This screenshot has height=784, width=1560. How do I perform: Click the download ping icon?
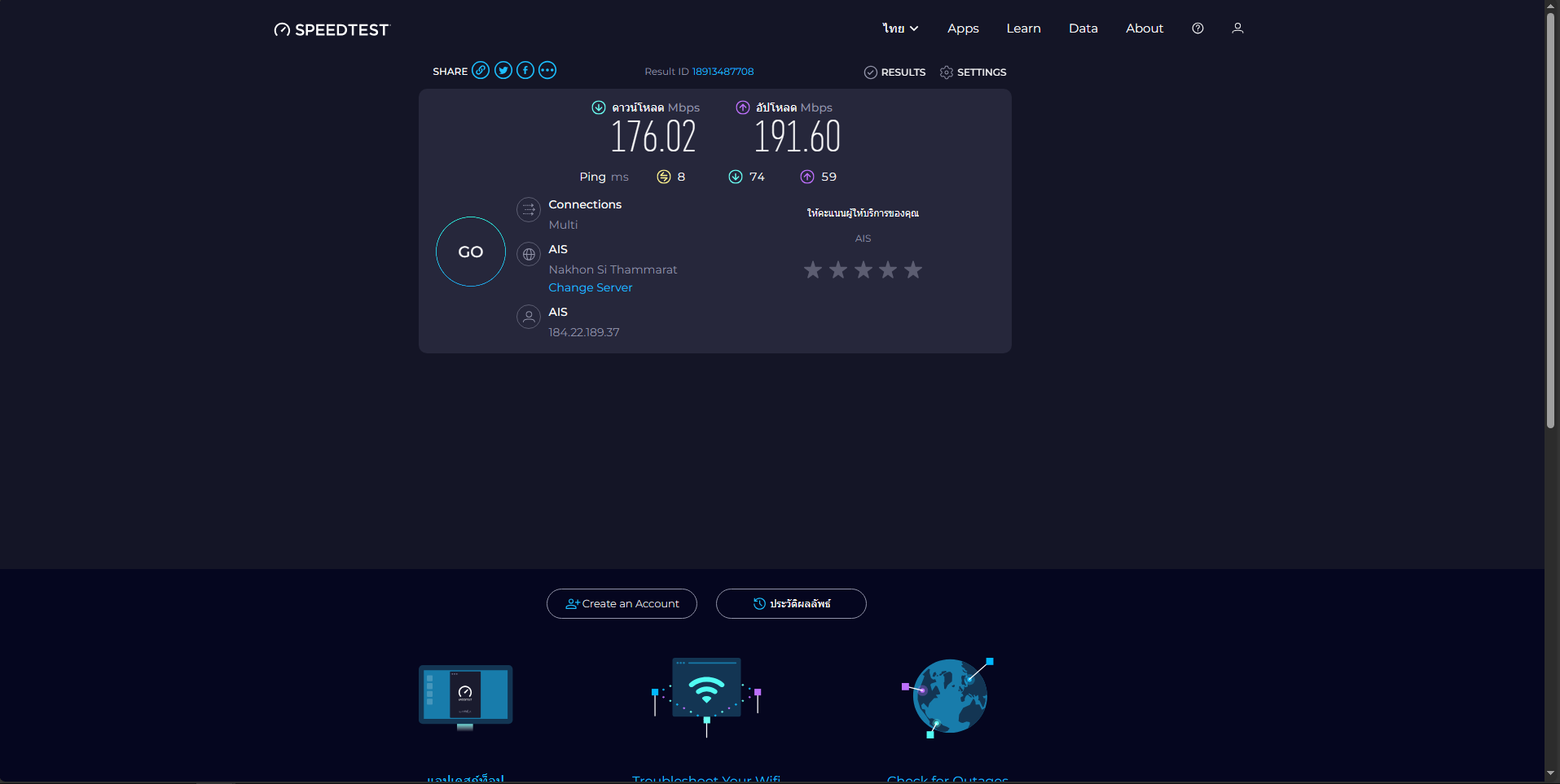click(736, 177)
